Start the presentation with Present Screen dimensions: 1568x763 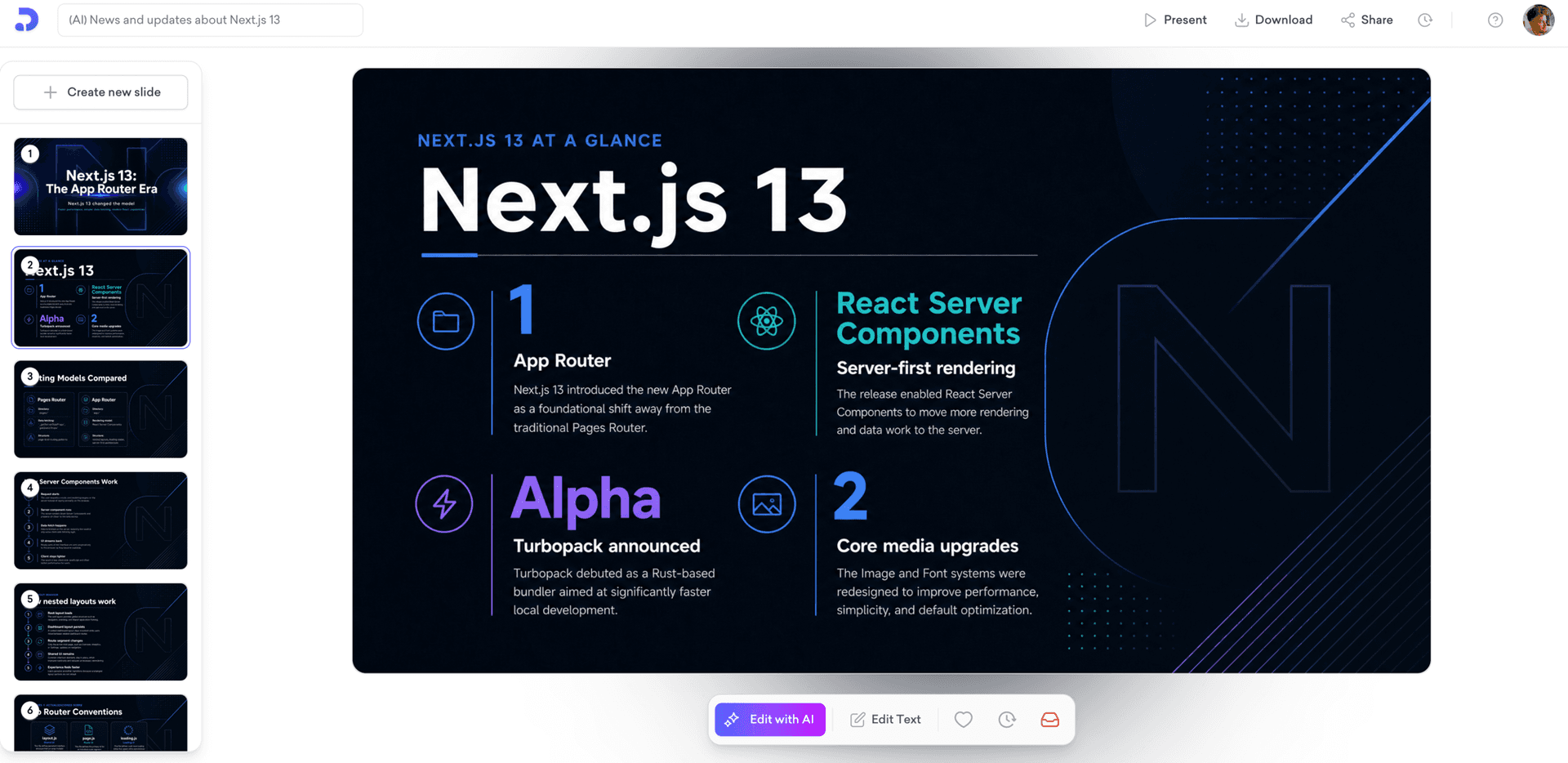(x=1174, y=20)
